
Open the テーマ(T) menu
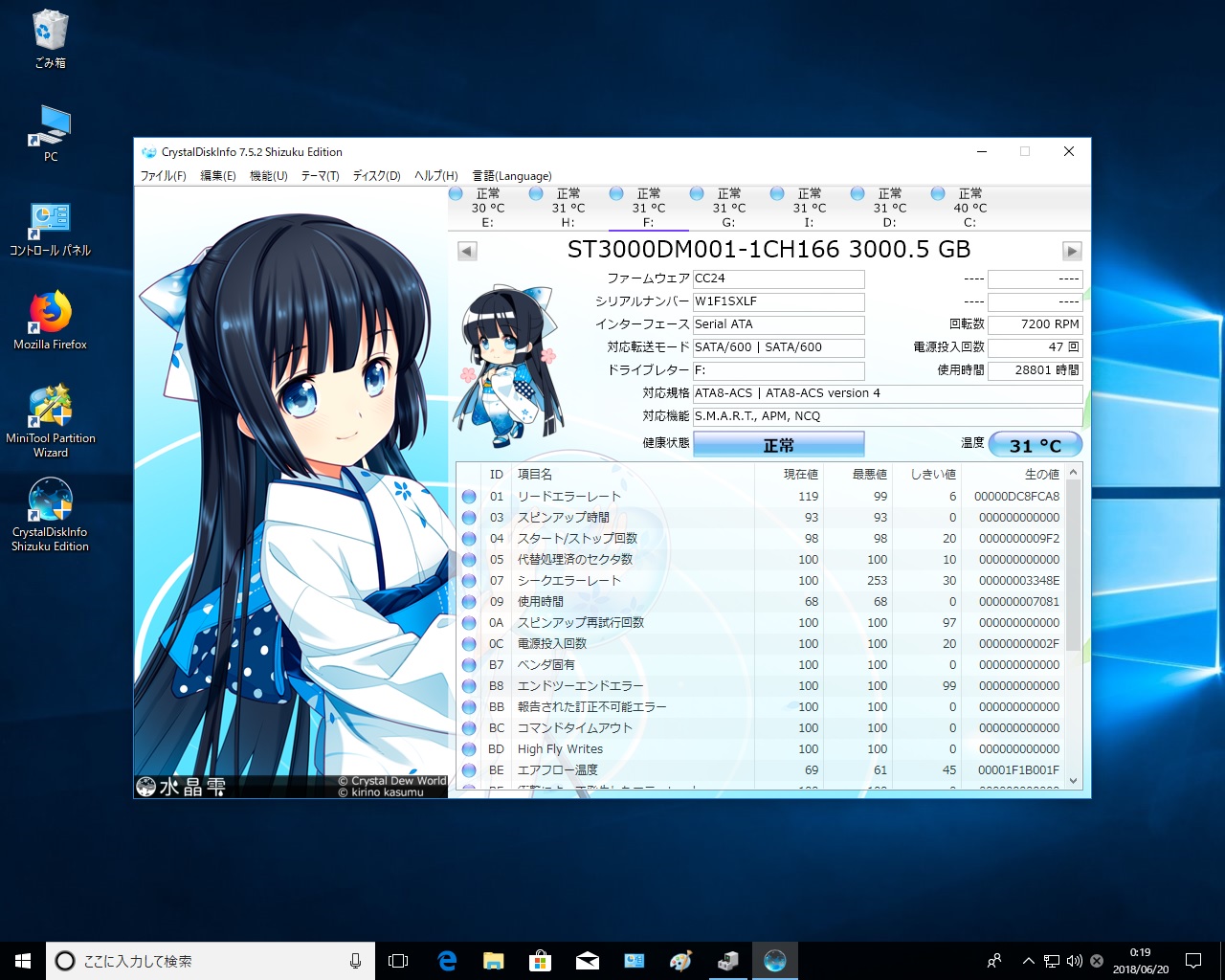click(321, 176)
